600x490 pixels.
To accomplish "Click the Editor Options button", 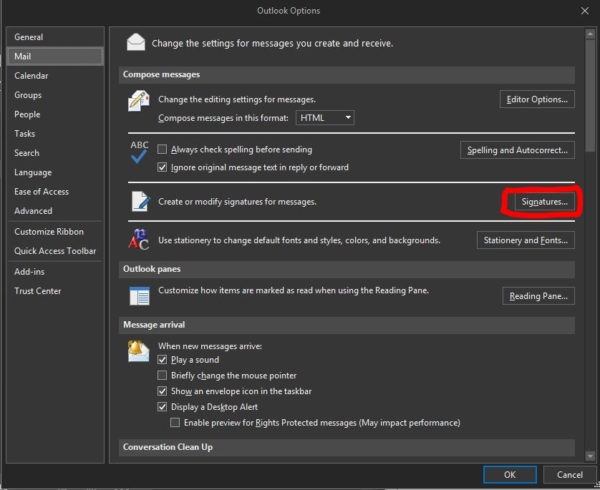I will click(537, 99).
